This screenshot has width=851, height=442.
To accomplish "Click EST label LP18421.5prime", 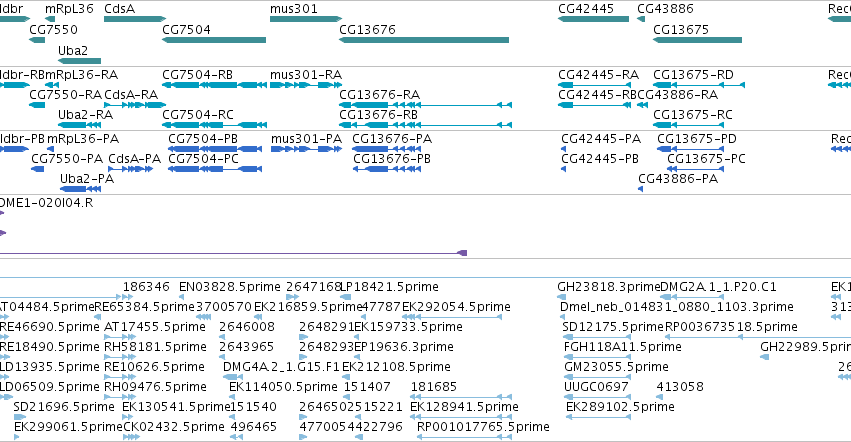I will pyautogui.click(x=389, y=287).
